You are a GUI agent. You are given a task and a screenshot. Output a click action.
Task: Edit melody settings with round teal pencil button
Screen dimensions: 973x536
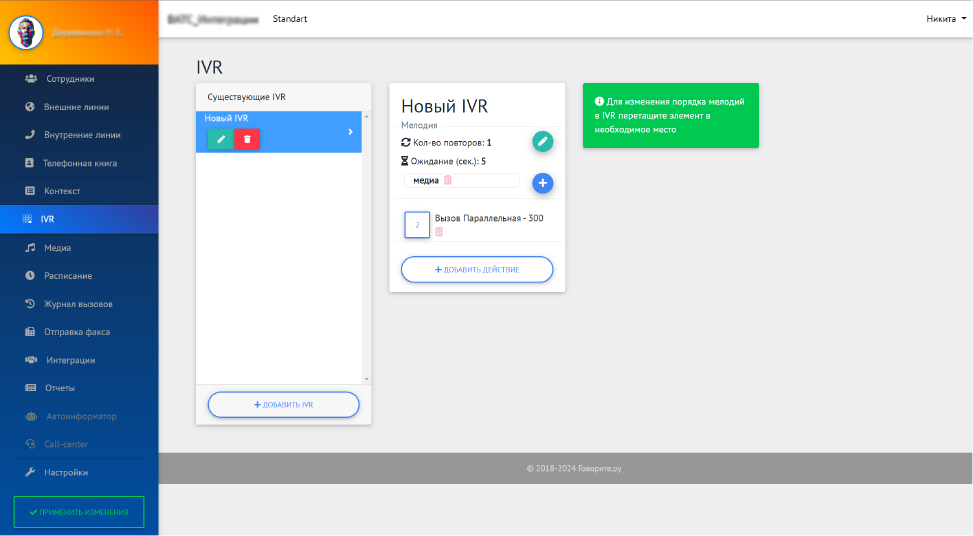(x=542, y=141)
